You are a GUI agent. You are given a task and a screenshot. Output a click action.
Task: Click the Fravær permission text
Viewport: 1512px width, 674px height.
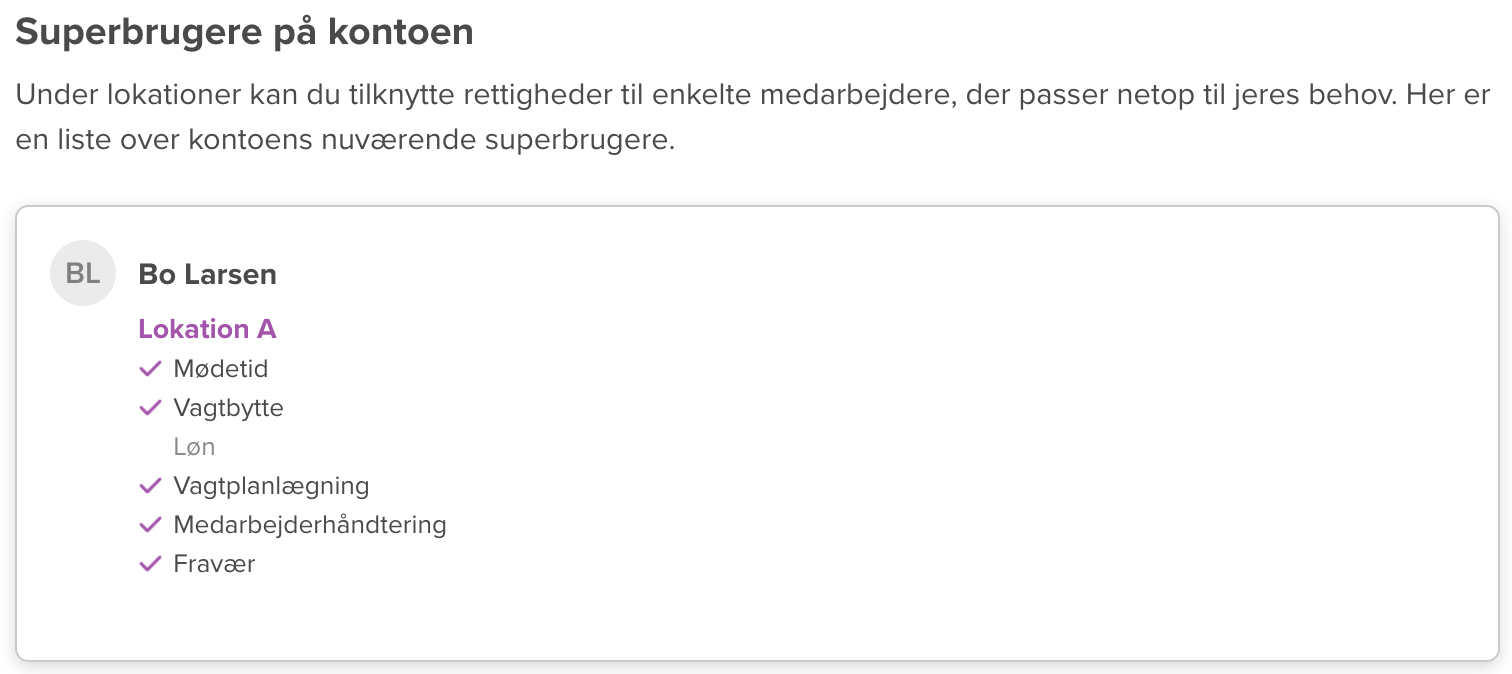(214, 564)
